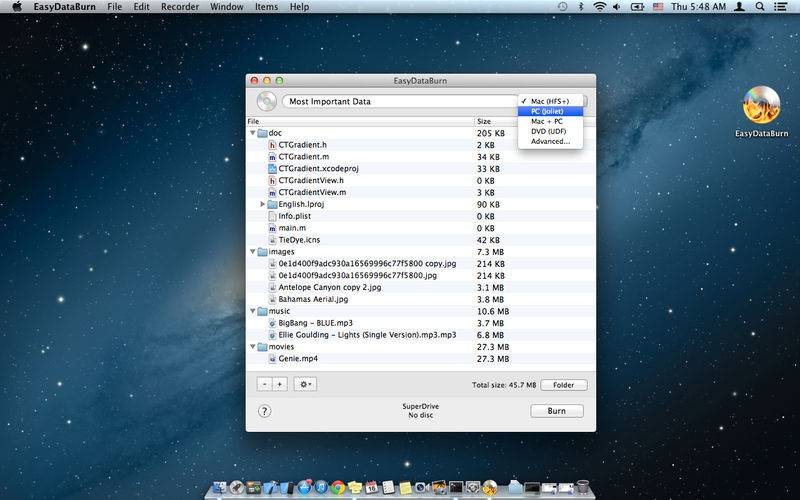Click the Folder button
This screenshot has height=500, width=800.
(563, 385)
